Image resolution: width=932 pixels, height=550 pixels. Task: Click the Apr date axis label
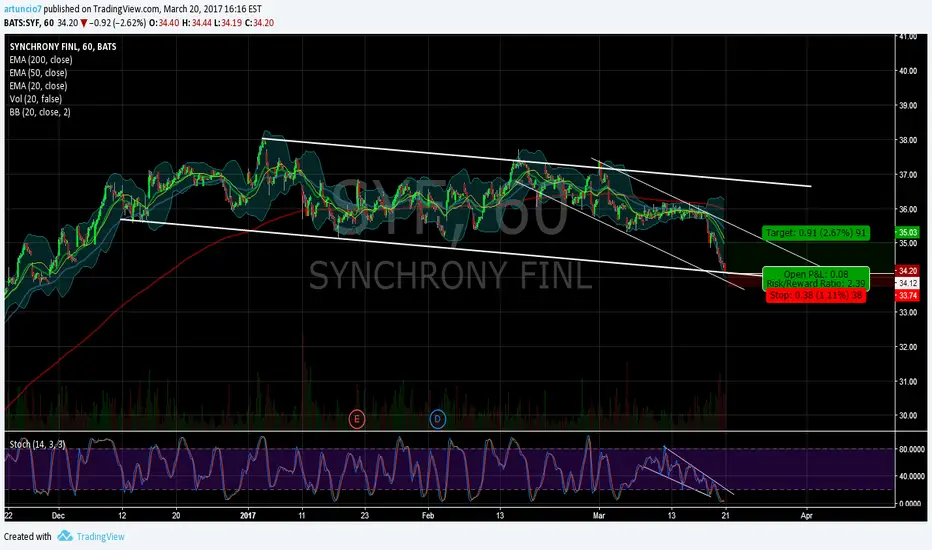point(806,516)
